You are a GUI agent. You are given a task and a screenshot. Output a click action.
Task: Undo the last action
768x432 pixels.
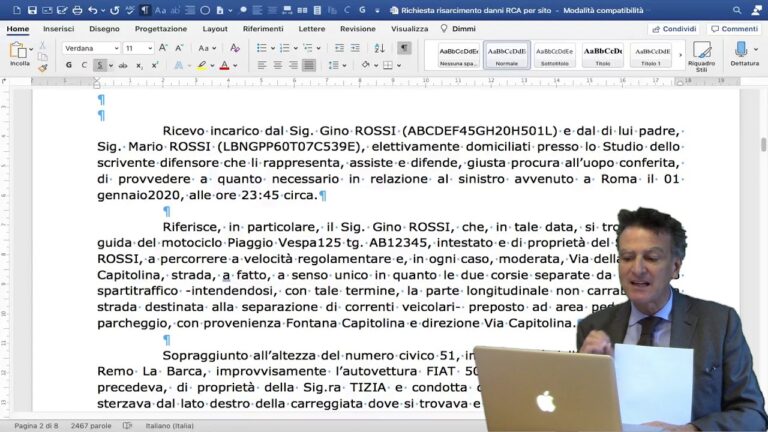[x=92, y=10]
